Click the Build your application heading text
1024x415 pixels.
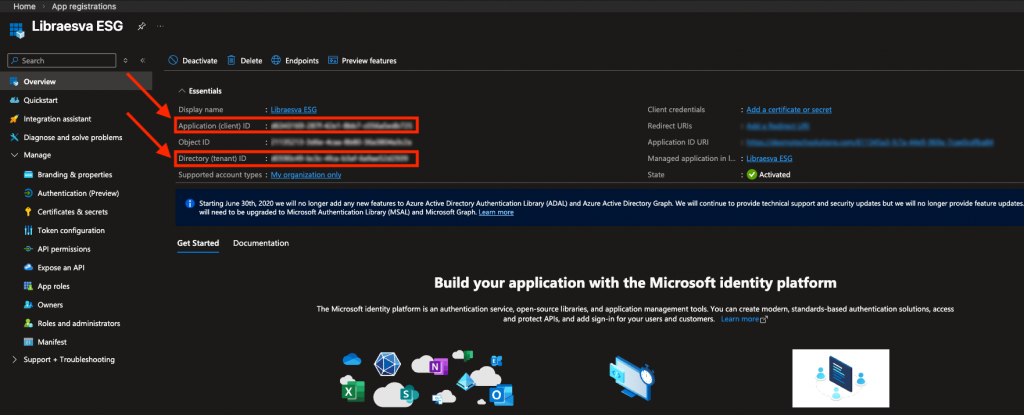pos(635,283)
